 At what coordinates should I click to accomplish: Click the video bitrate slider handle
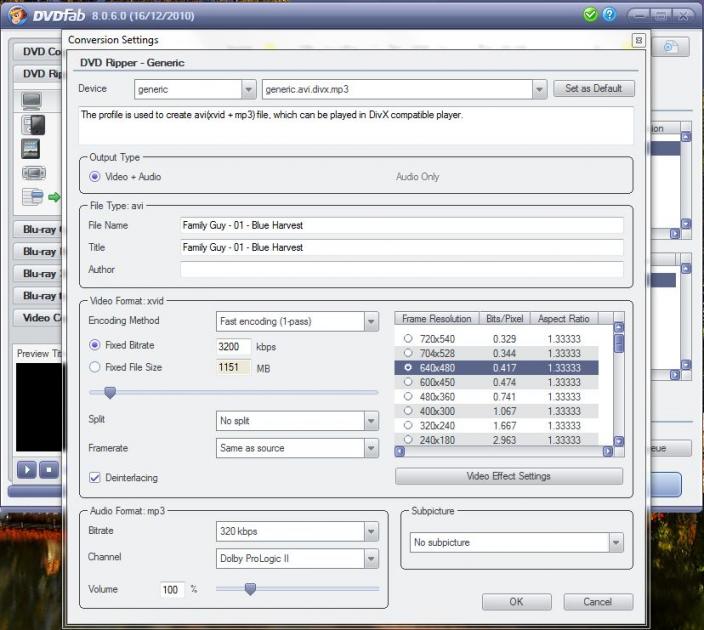(x=110, y=392)
